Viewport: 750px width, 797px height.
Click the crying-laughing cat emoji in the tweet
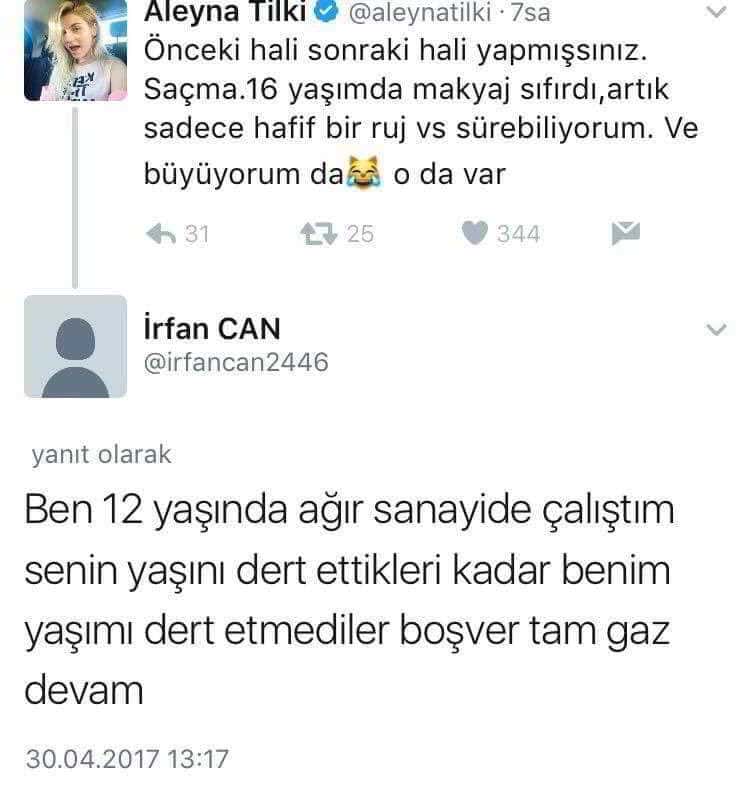(363, 173)
